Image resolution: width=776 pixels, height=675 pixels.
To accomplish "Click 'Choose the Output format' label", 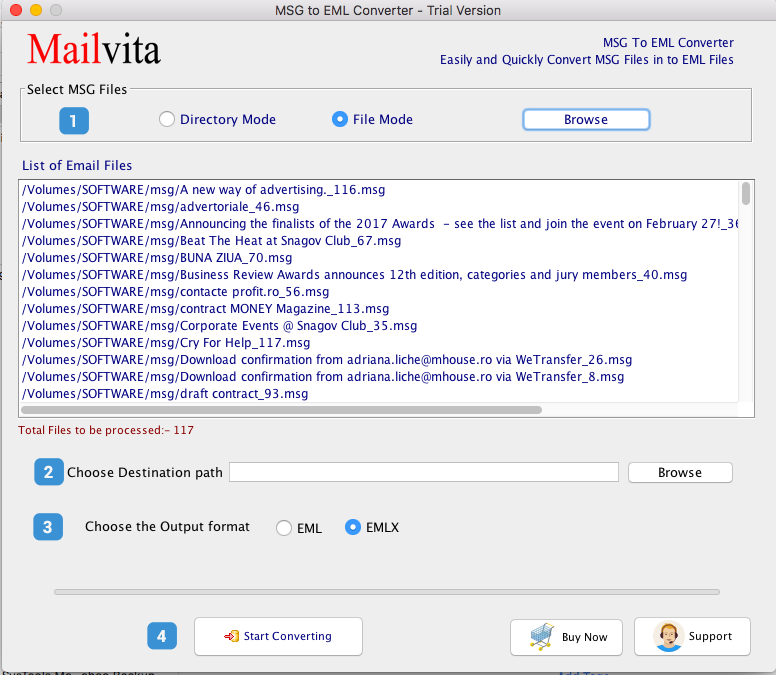I will point(167,527).
